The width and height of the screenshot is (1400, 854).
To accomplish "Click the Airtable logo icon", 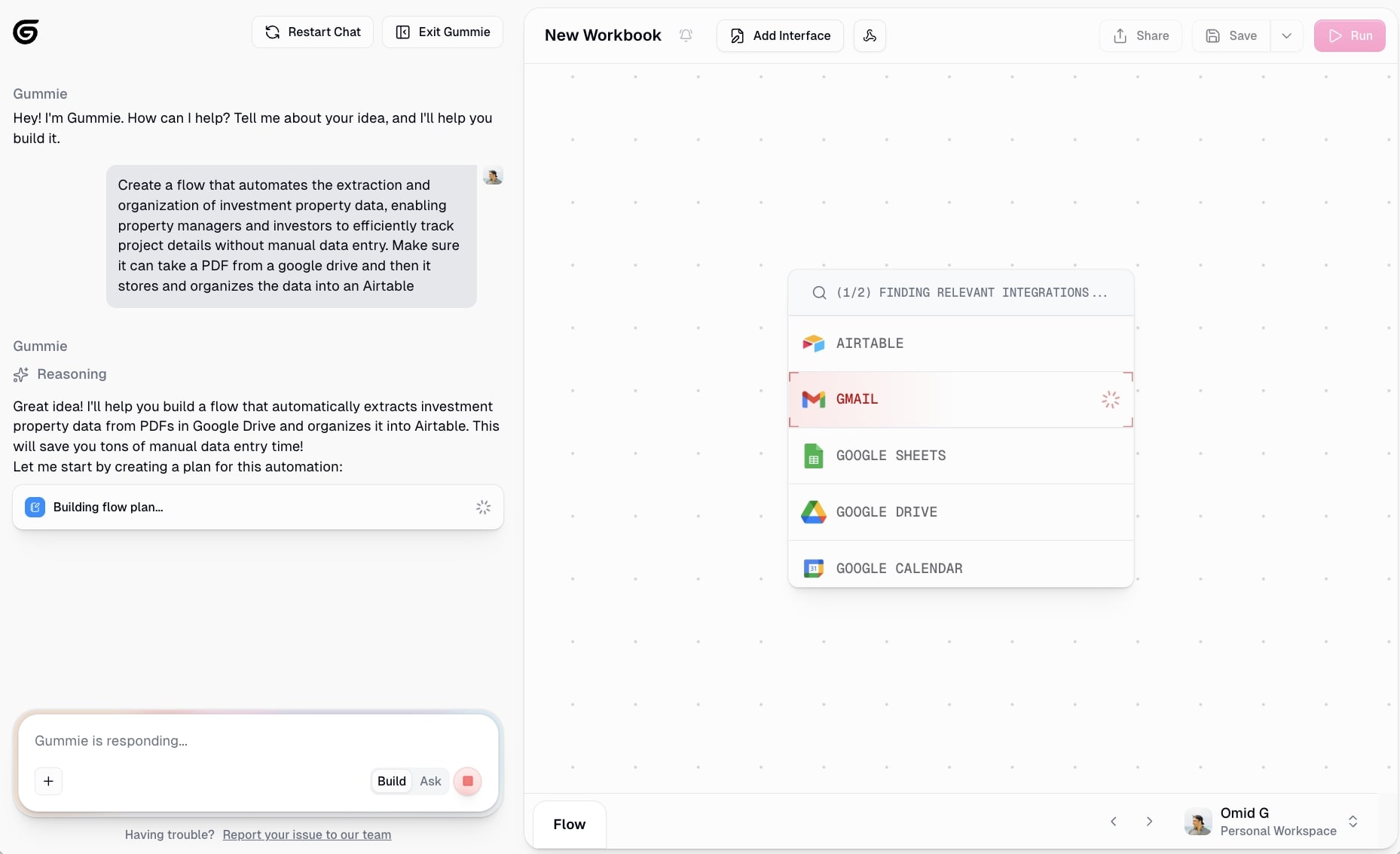I will [813, 343].
